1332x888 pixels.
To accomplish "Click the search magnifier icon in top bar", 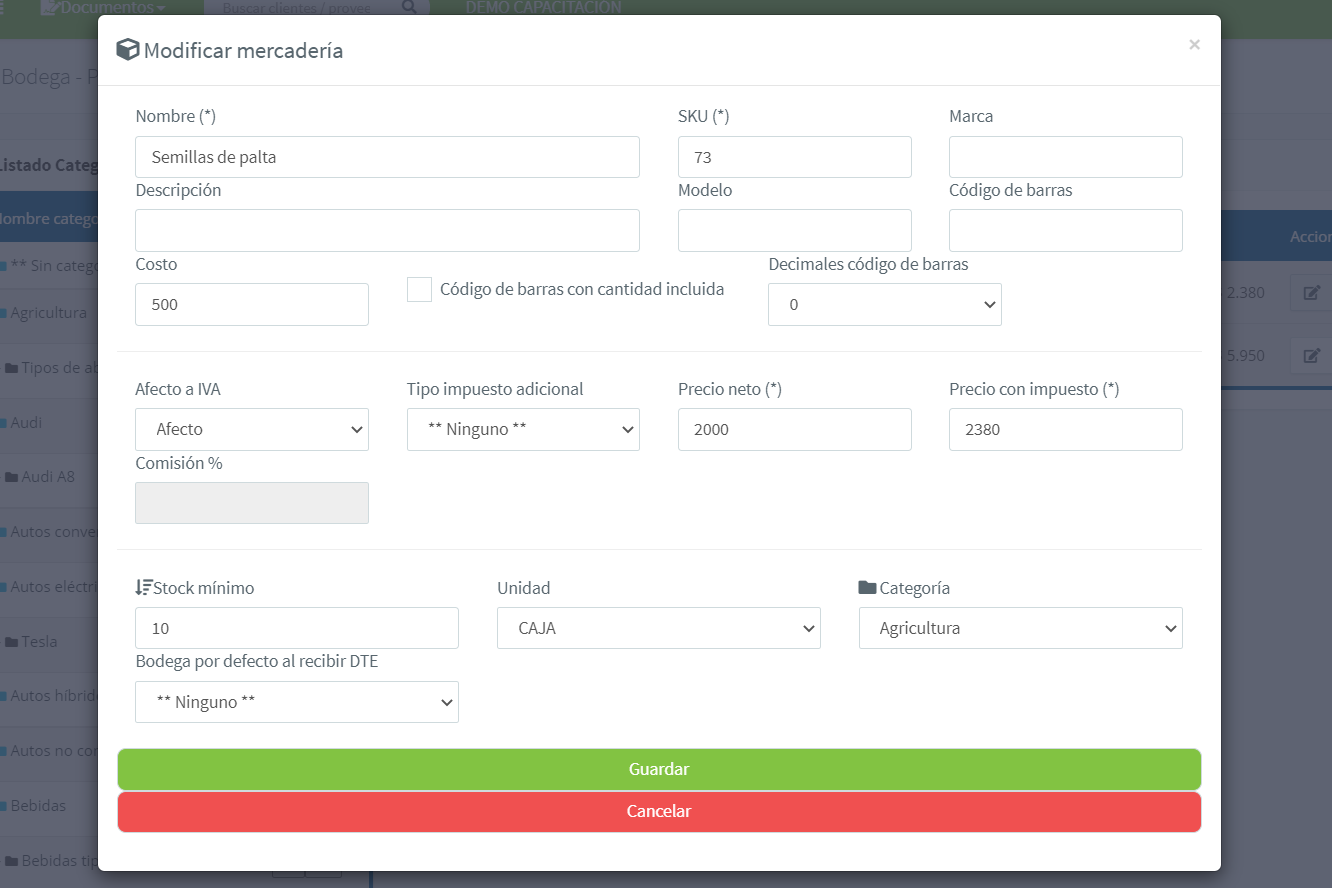I will pyautogui.click(x=408, y=7).
